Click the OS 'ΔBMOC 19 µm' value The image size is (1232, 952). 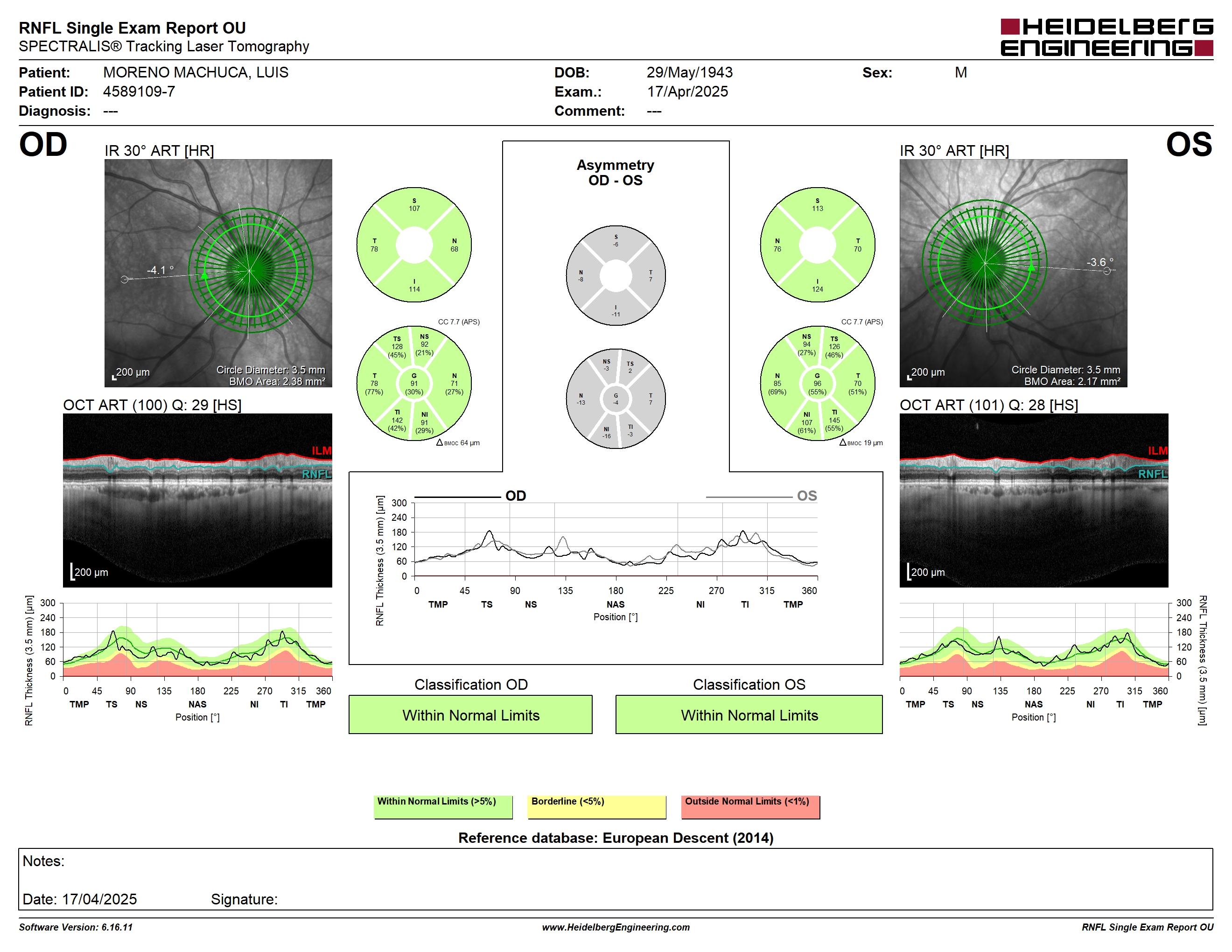(861, 443)
